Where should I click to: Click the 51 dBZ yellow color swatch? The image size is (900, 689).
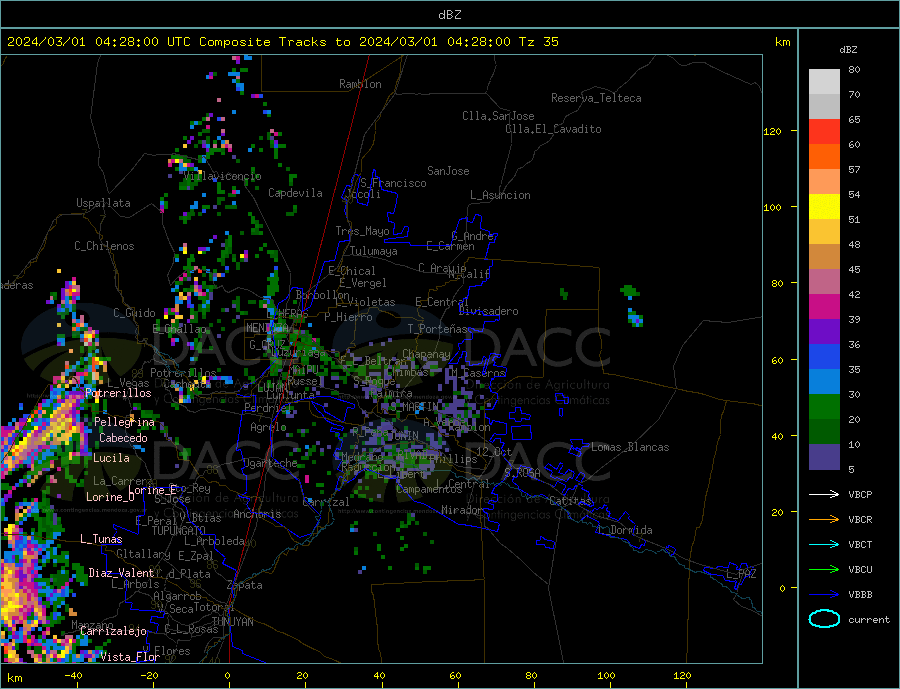point(824,207)
